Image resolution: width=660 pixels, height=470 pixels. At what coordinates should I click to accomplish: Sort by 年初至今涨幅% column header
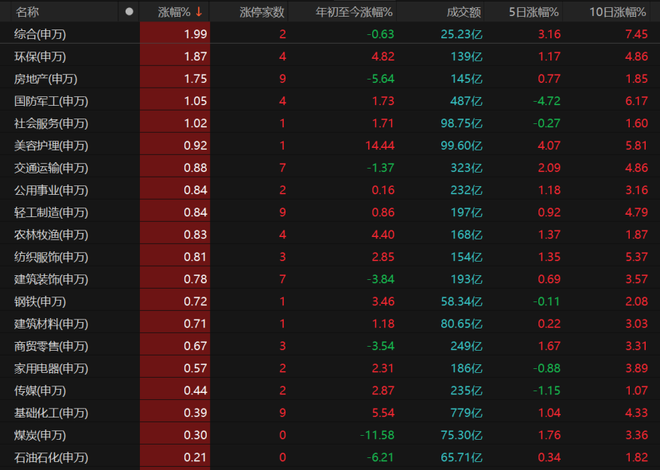click(354, 12)
